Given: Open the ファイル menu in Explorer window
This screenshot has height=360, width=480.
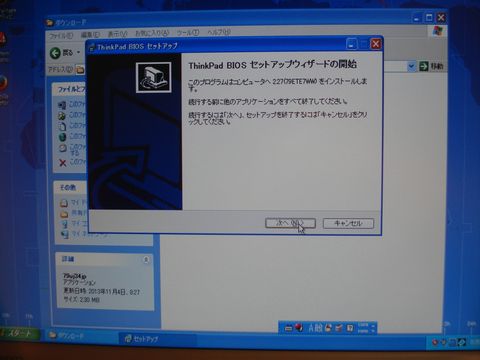Looking at the screenshot, I should point(61,35).
